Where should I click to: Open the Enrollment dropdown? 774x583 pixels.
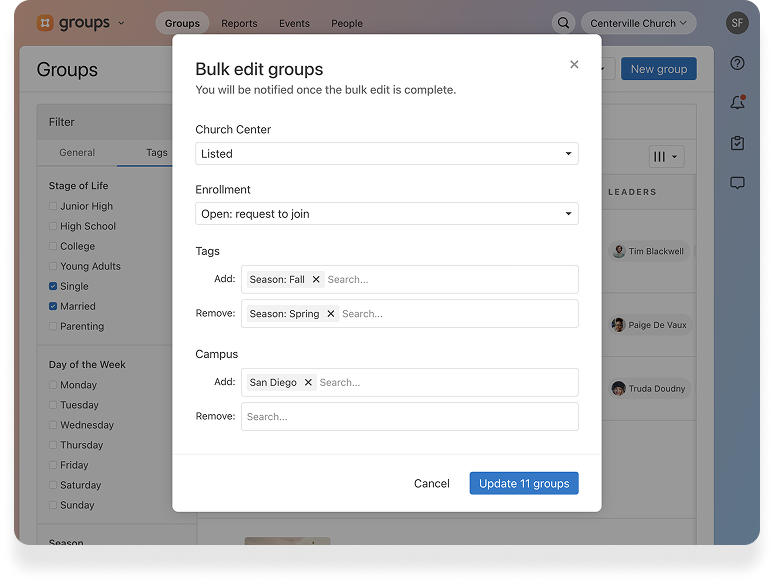(x=387, y=214)
